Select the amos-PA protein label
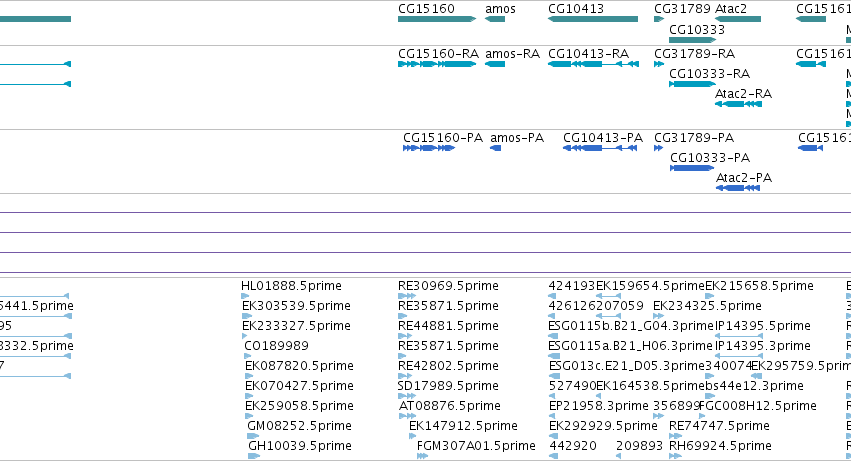 click(517, 138)
